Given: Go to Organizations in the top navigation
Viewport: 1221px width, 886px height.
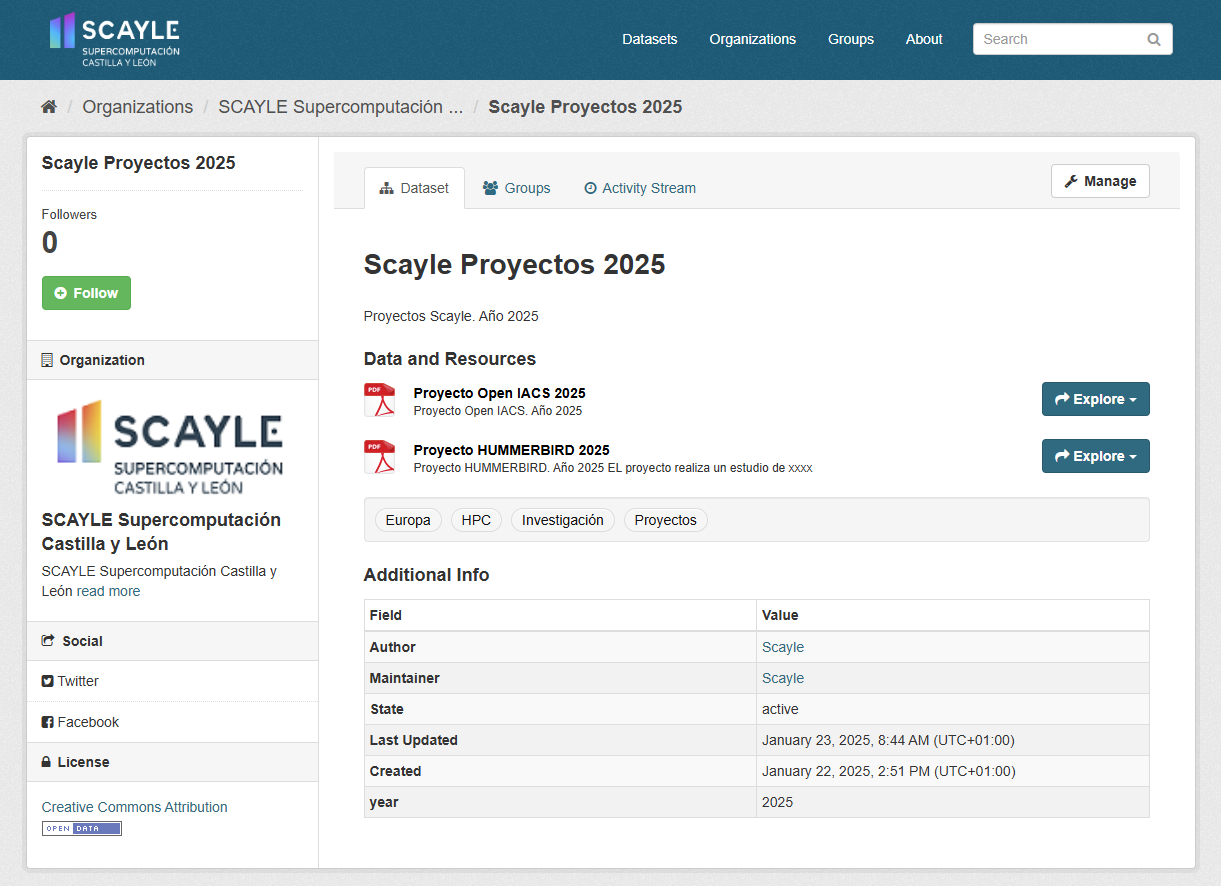Looking at the screenshot, I should 752,39.
